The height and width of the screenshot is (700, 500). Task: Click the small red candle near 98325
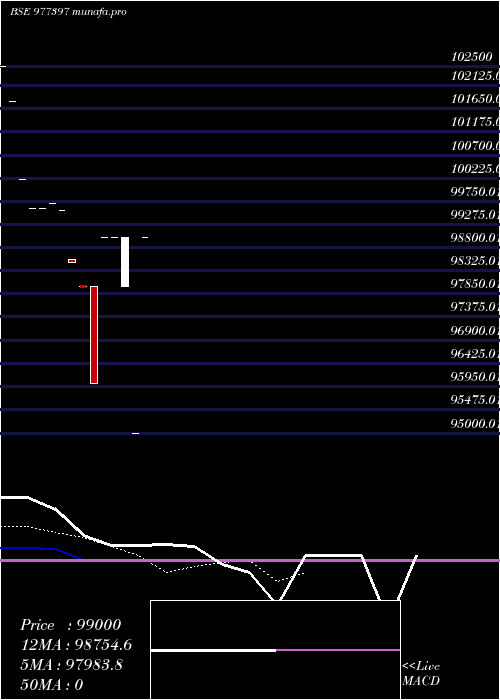coord(72,261)
